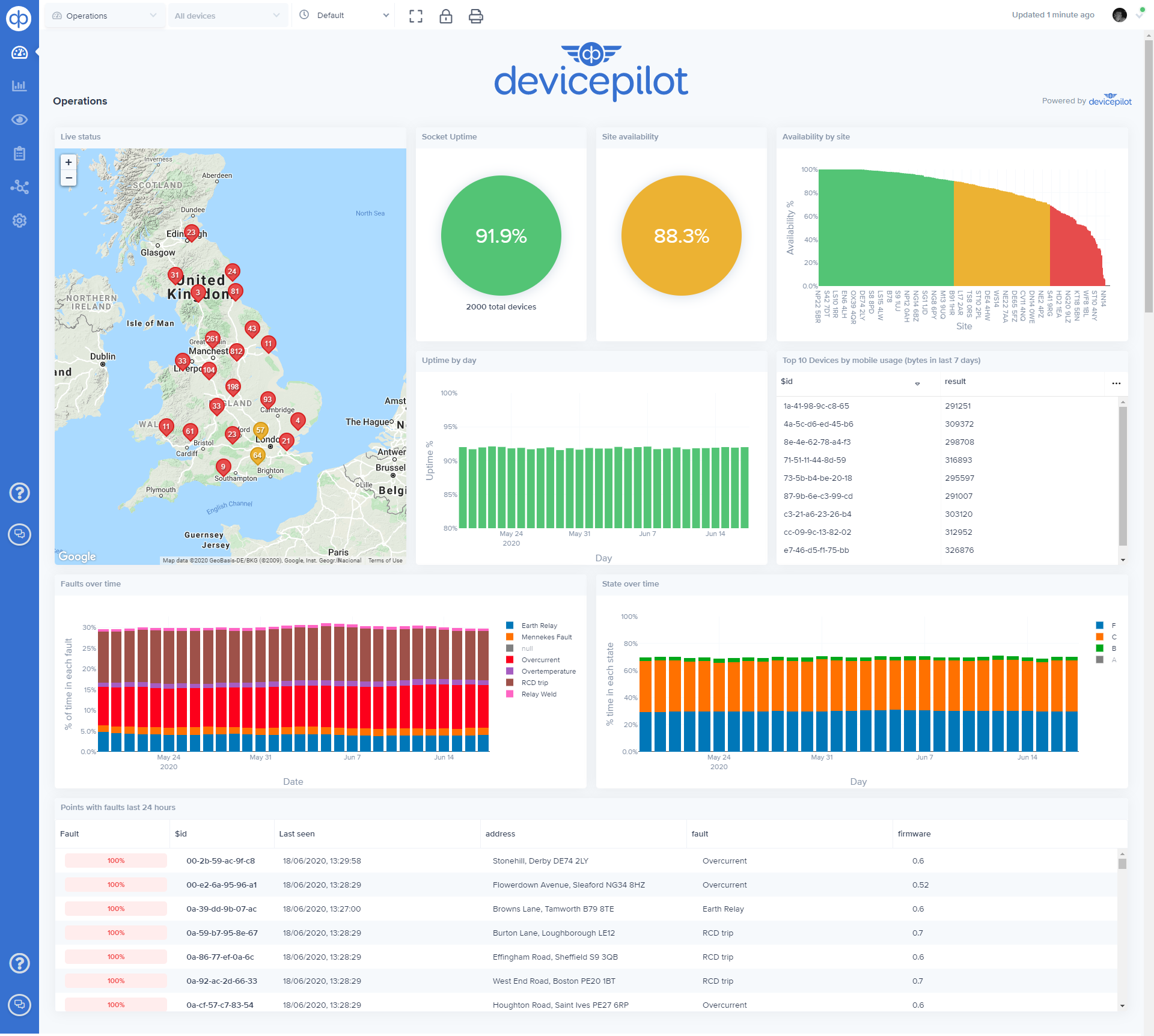Expand status chevron next to avatar

coord(1139,16)
